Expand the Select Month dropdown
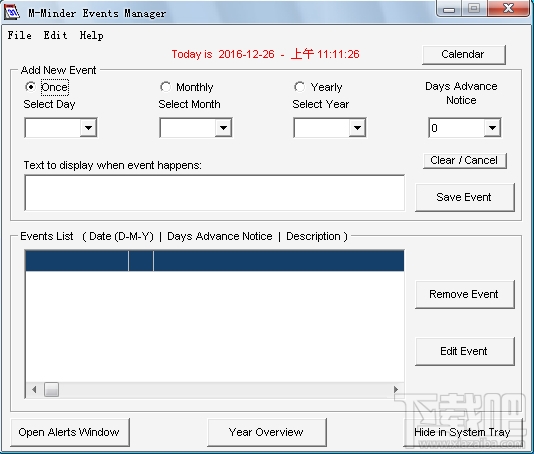 pyautogui.click(x=223, y=128)
